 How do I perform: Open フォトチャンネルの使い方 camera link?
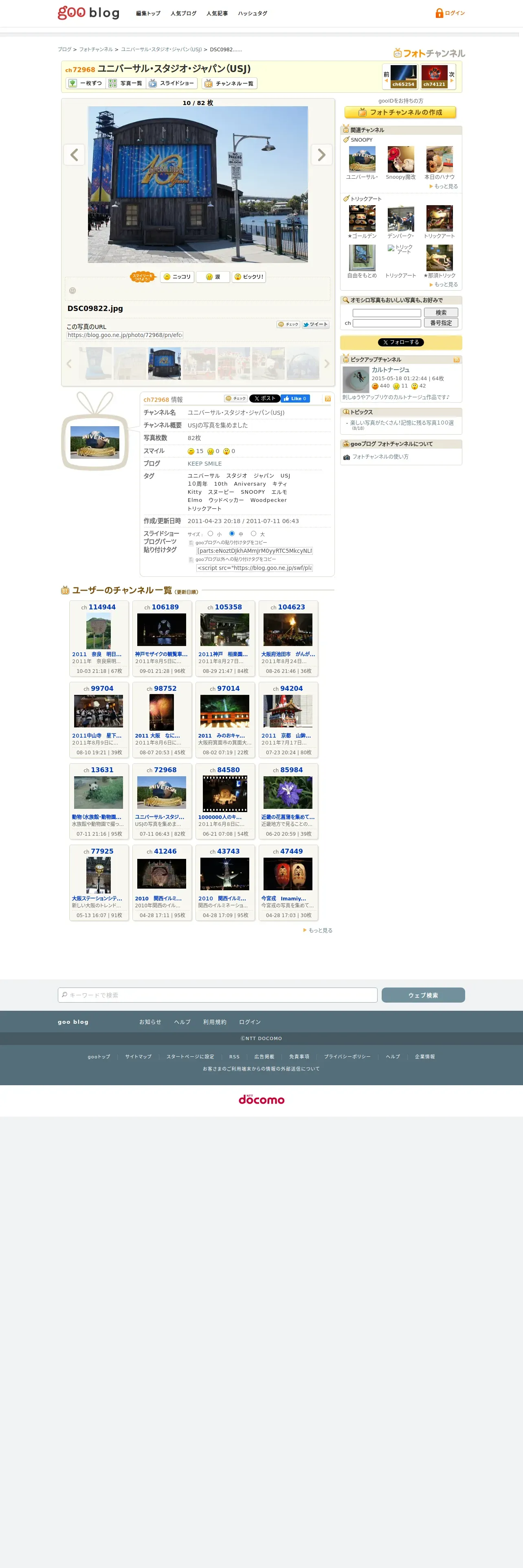tap(380, 457)
